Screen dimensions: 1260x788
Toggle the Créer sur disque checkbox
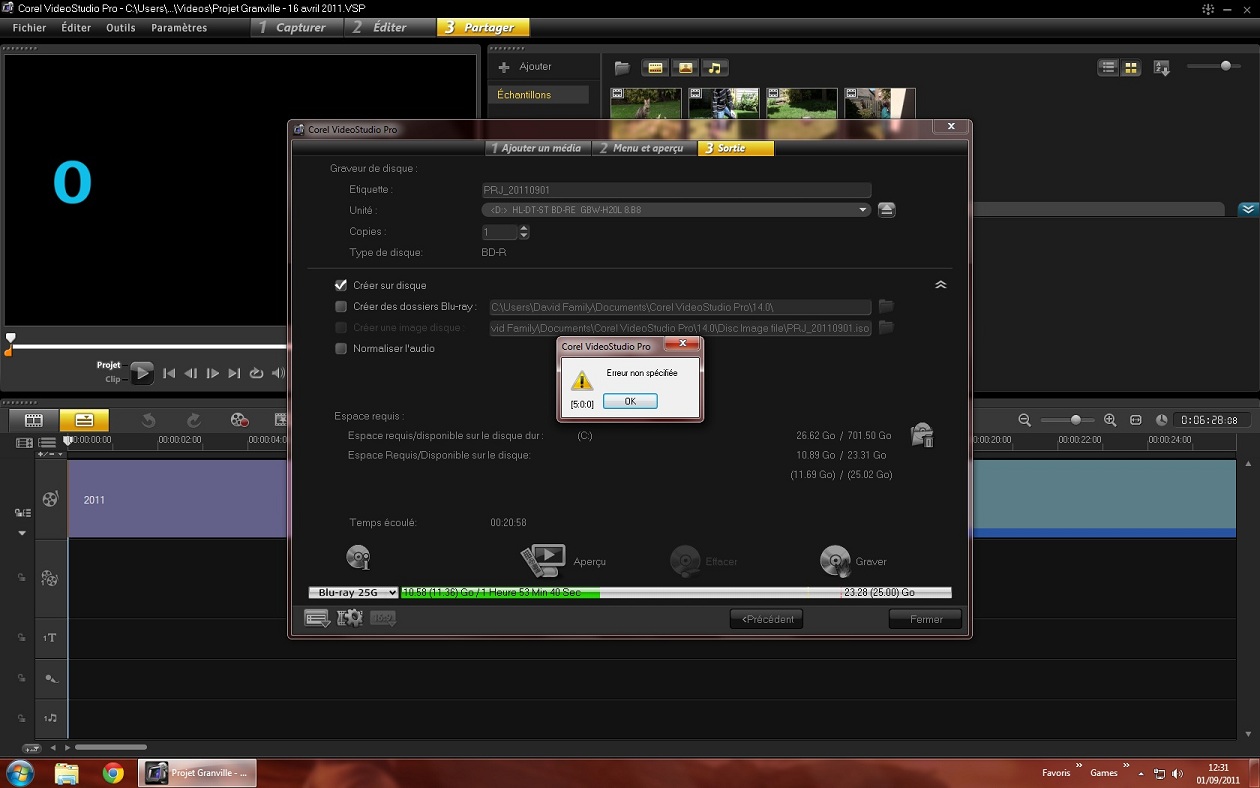point(341,285)
